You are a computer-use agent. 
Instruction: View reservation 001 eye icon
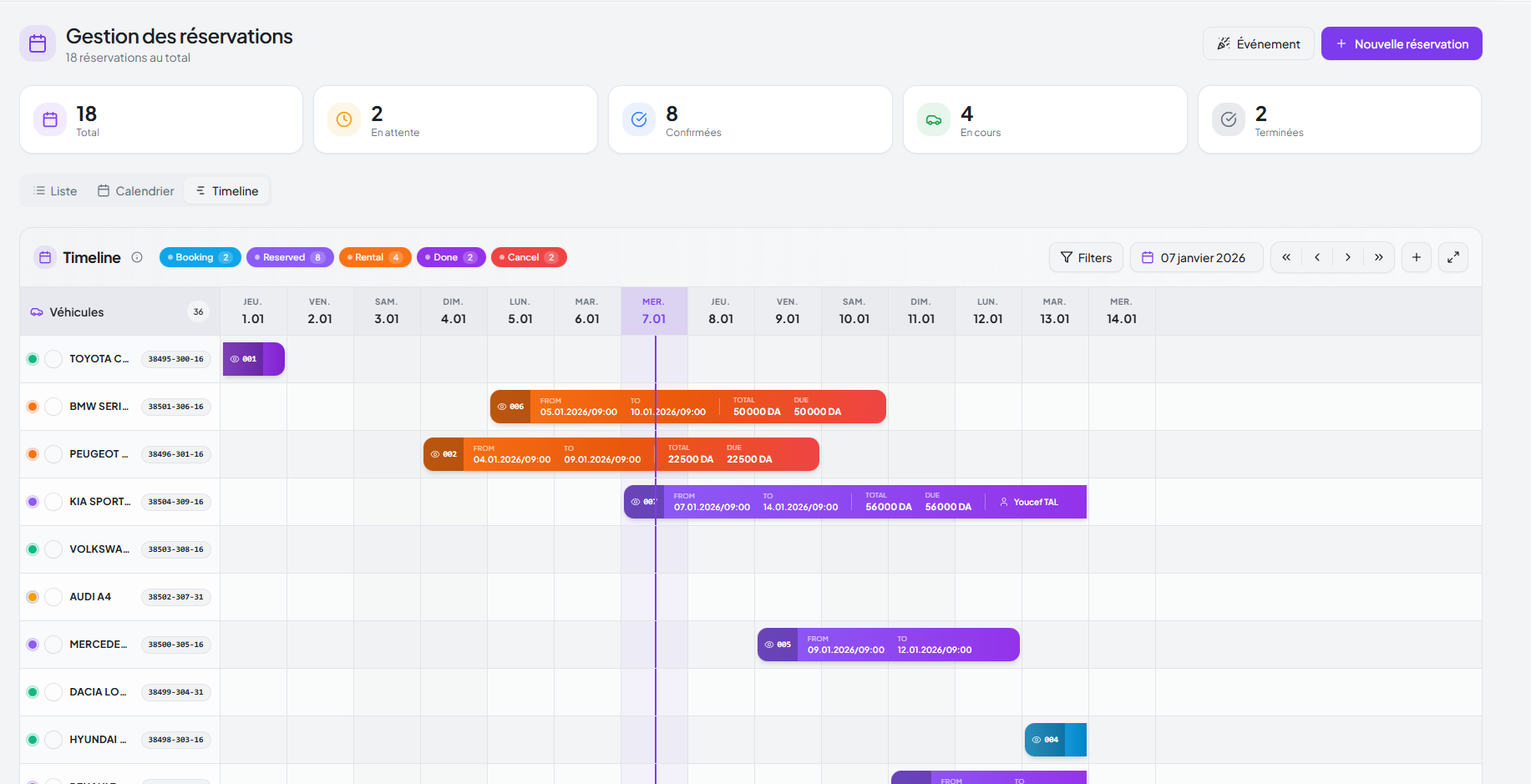click(235, 359)
